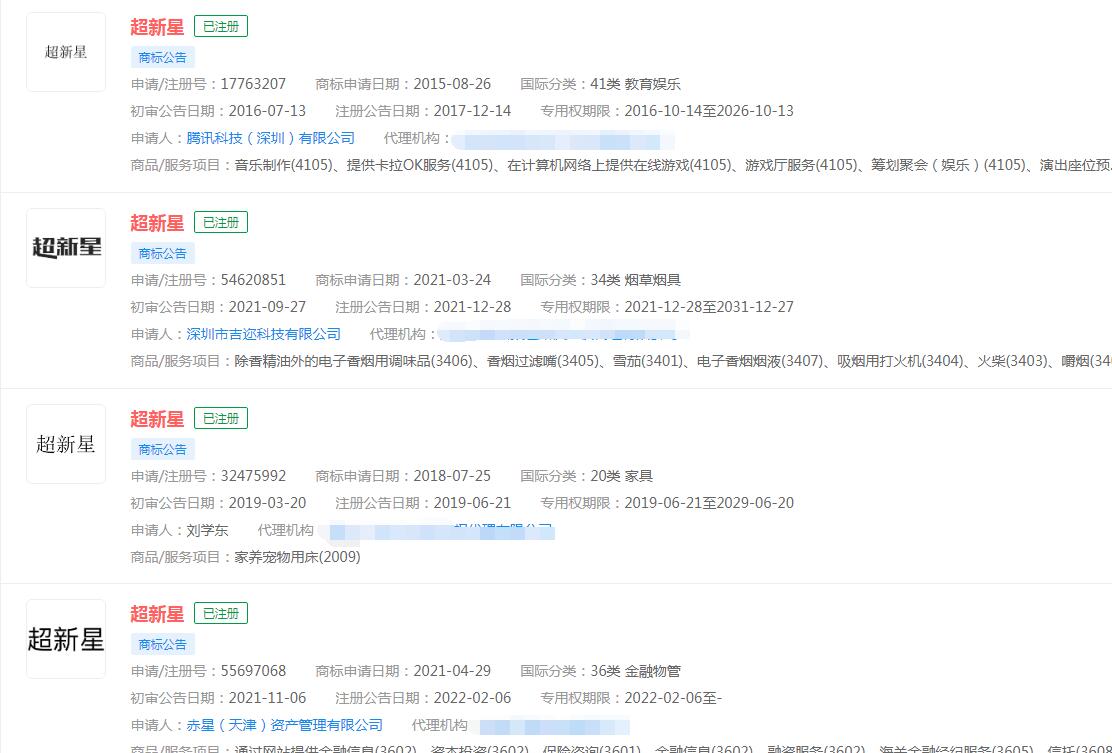
Task: Open 商标公告 tag for trademark 32475992
Action: (162, 449)
